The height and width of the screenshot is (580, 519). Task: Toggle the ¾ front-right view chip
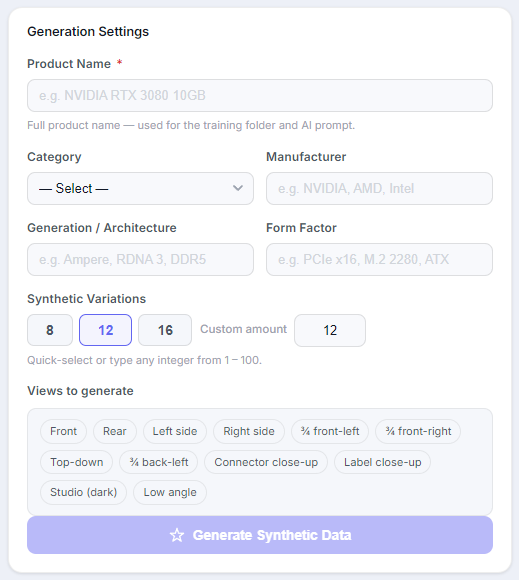[x=418, y=431]
